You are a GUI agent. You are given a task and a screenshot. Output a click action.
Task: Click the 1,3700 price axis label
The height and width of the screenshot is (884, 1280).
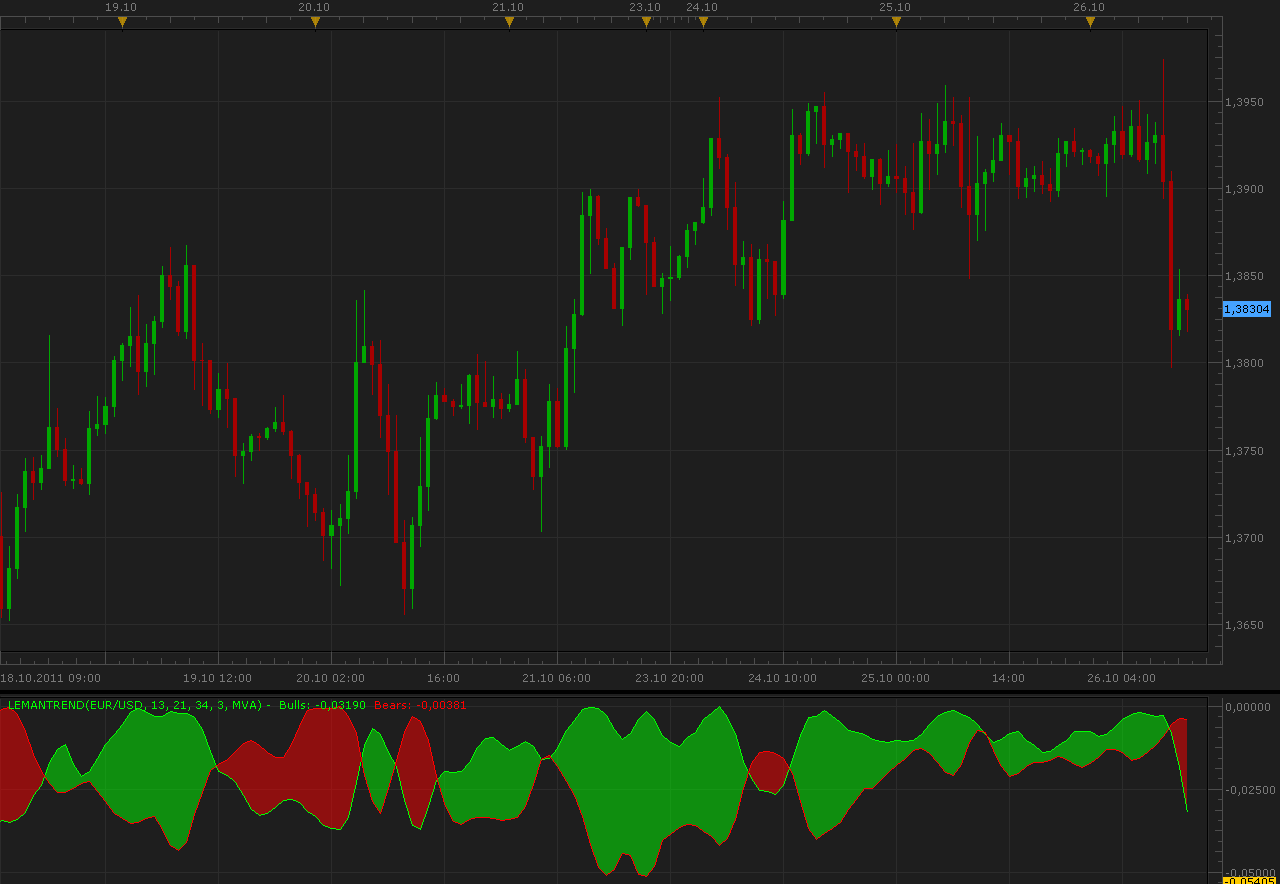coord(1246,538)
